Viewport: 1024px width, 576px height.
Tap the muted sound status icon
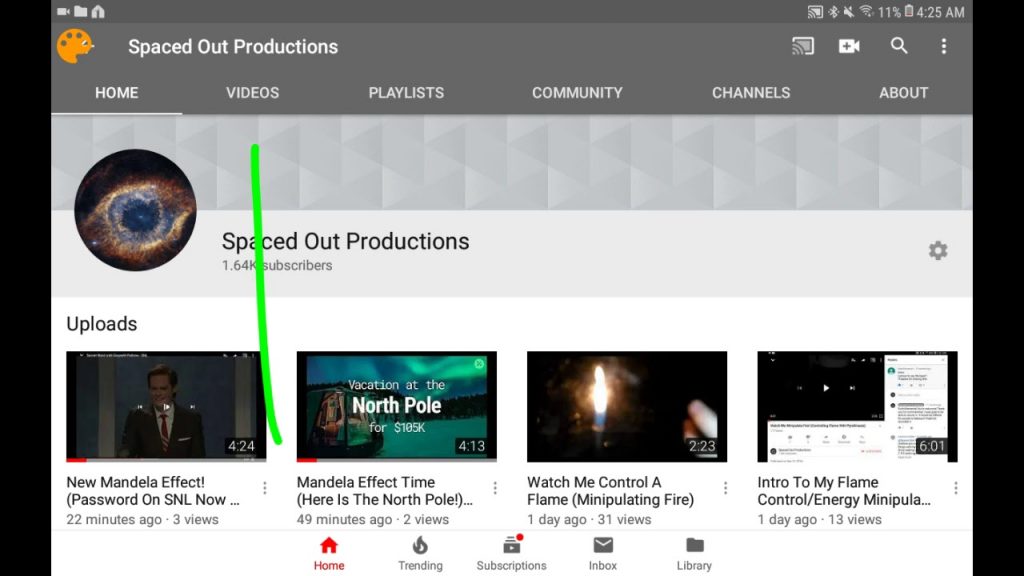[x=848, y=12]
